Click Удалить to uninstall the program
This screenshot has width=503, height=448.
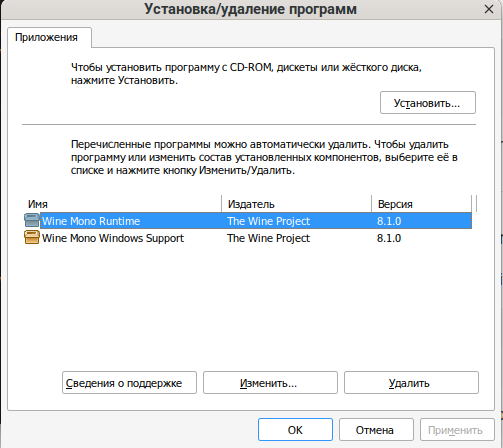(x=411, y=383)
